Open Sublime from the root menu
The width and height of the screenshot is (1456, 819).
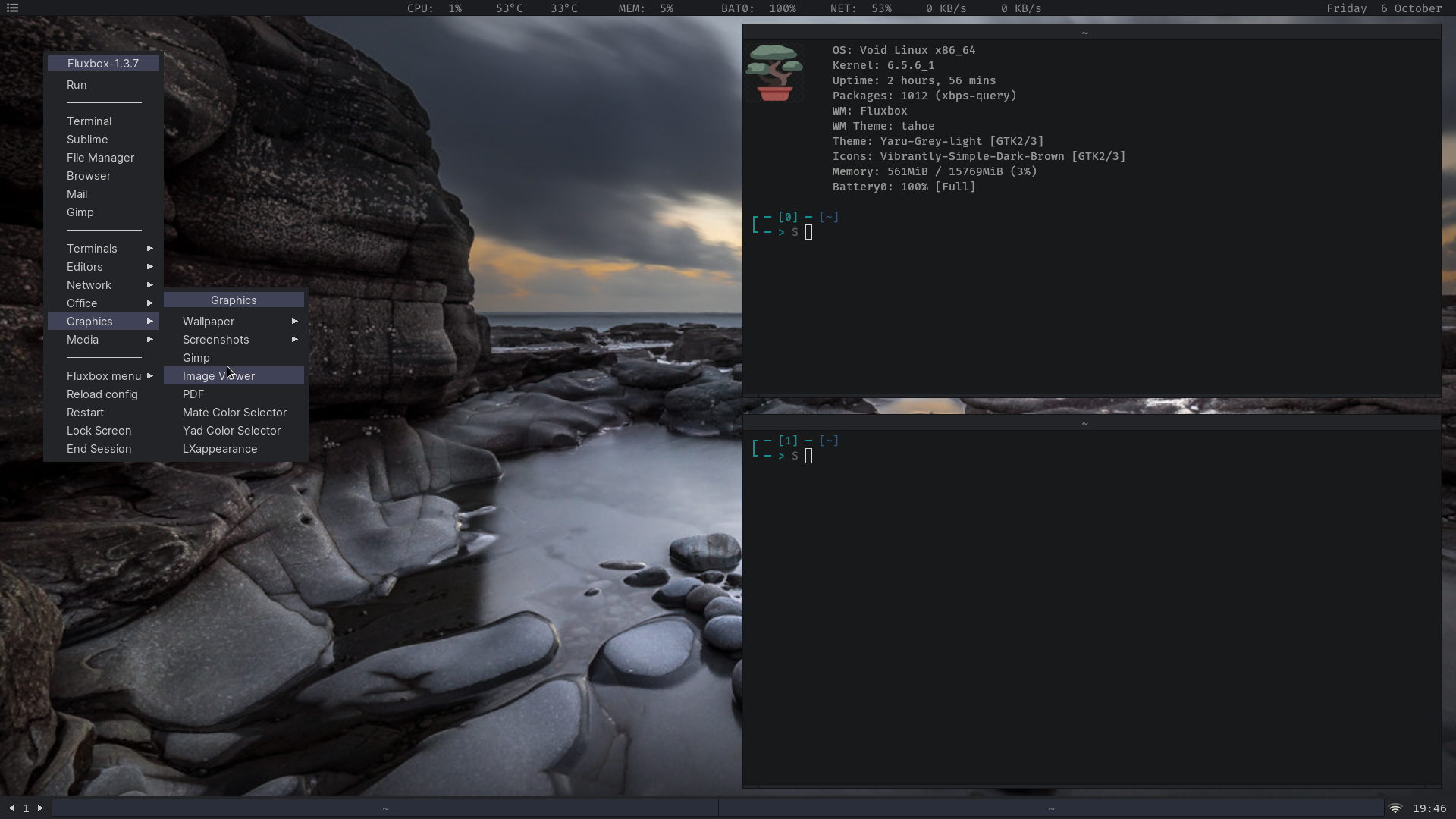[103, 140]
